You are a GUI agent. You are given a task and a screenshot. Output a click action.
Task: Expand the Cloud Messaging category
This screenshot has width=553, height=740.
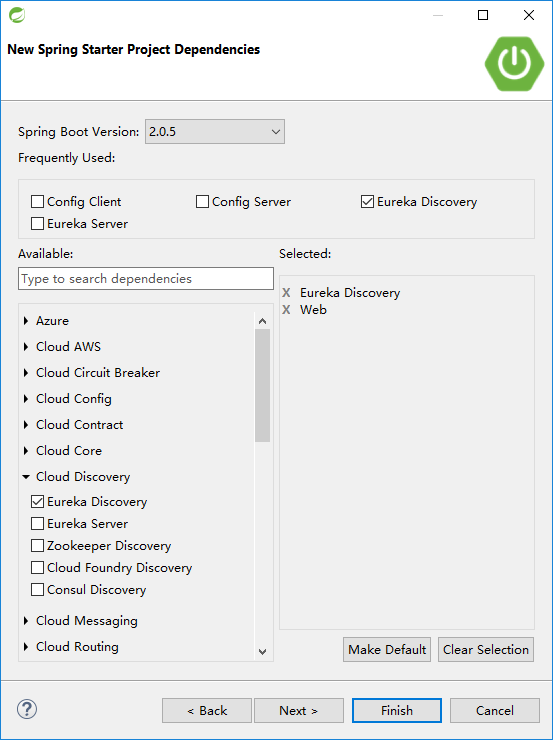pyautogui.click(x=26, y=621)
